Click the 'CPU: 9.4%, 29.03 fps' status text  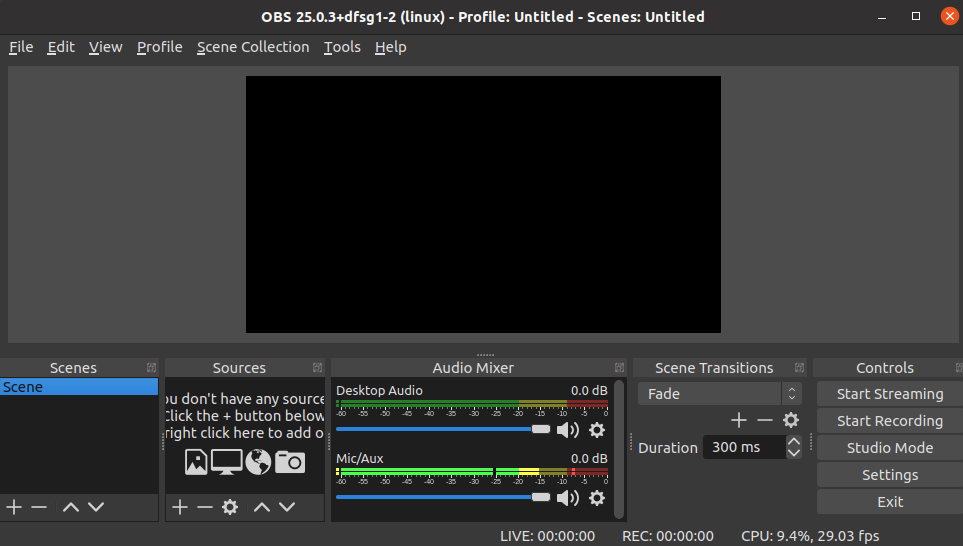click(x=810, y=536)
